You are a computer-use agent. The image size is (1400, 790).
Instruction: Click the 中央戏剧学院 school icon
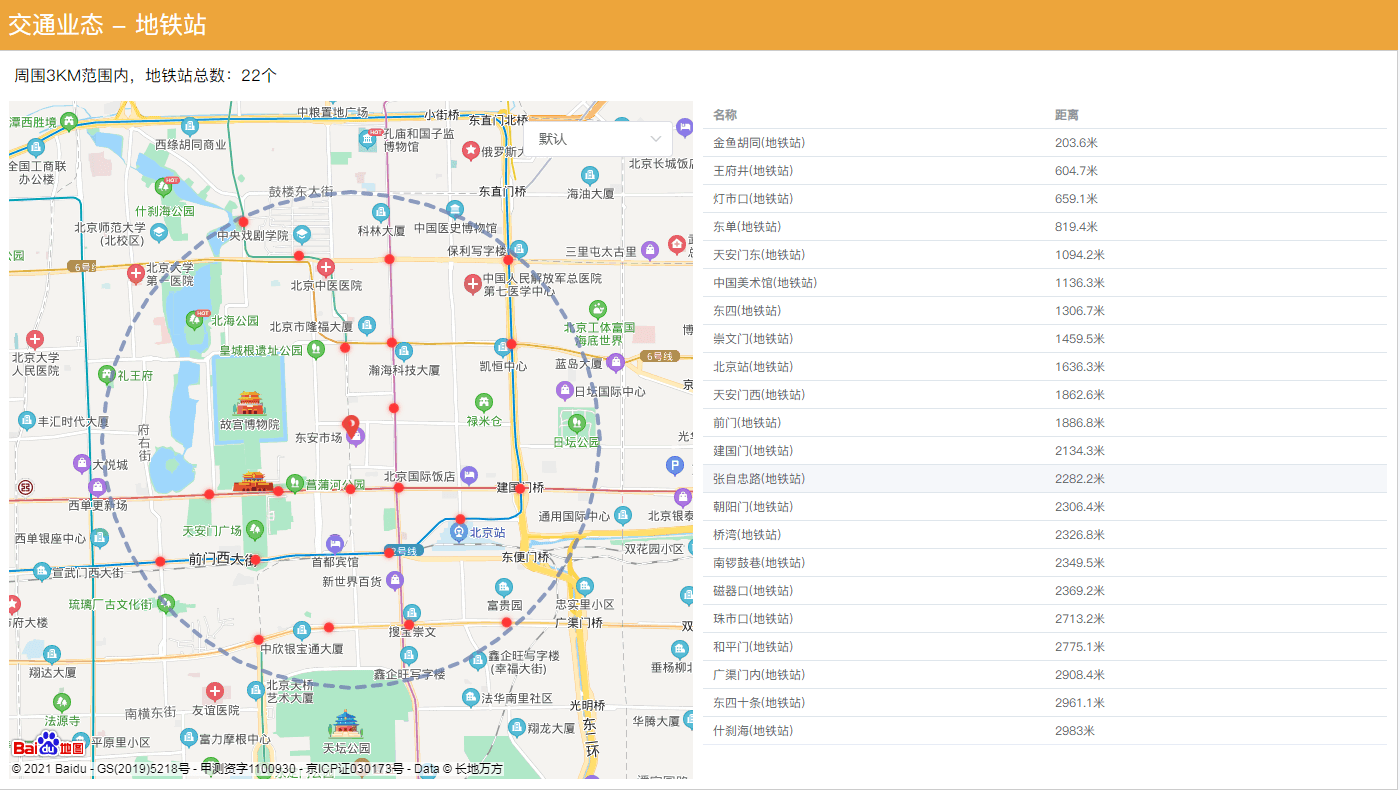tap(302, 235)
